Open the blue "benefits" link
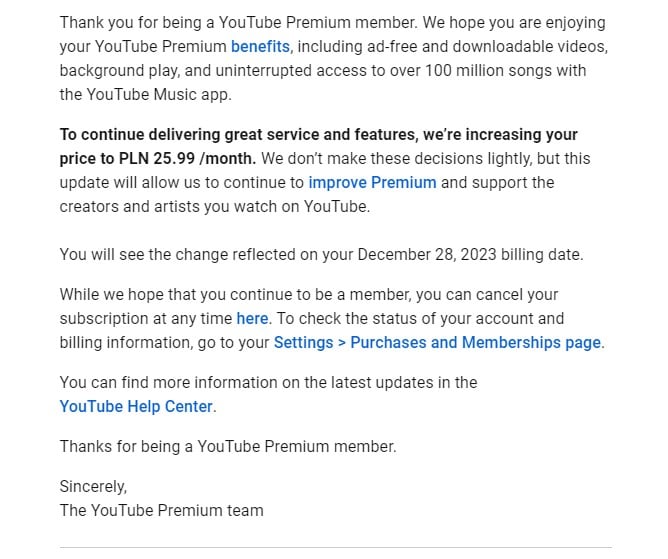Image resolution: width=668 pixels, height=559 pixels. coord(260,46)
